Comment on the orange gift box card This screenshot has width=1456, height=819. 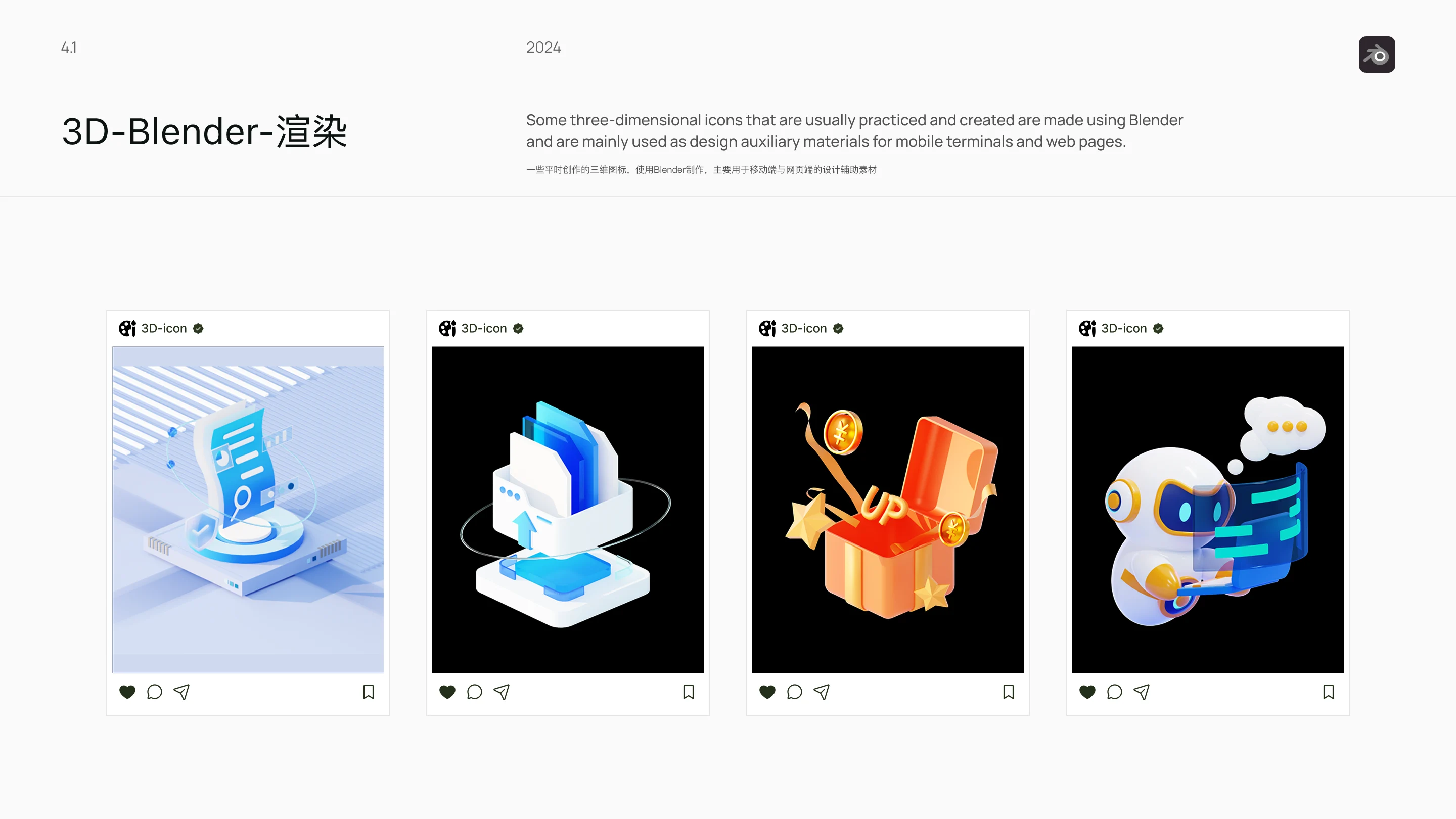794,692
